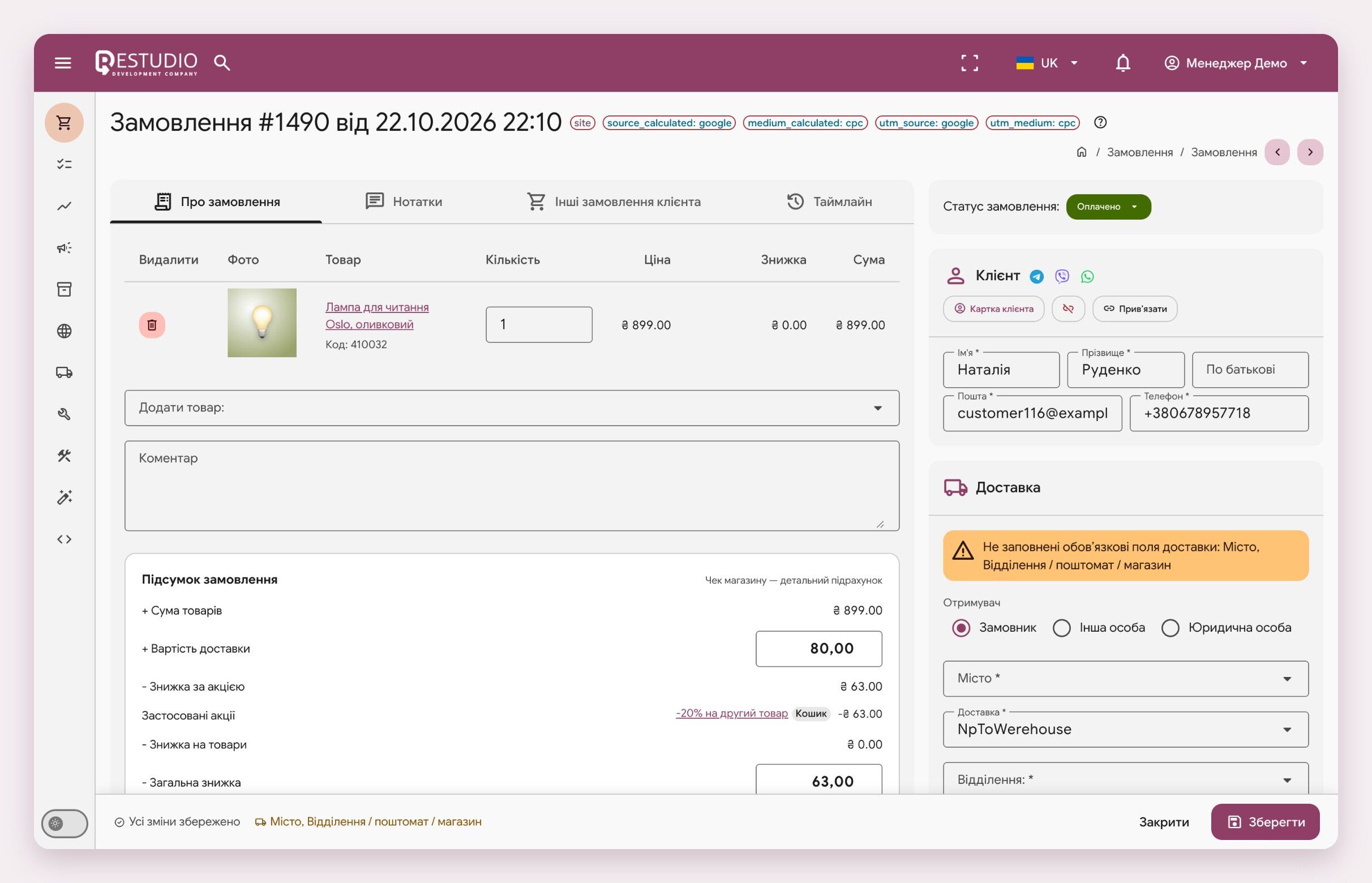Open the Менеджер Демо user menu

[1236, 63]
